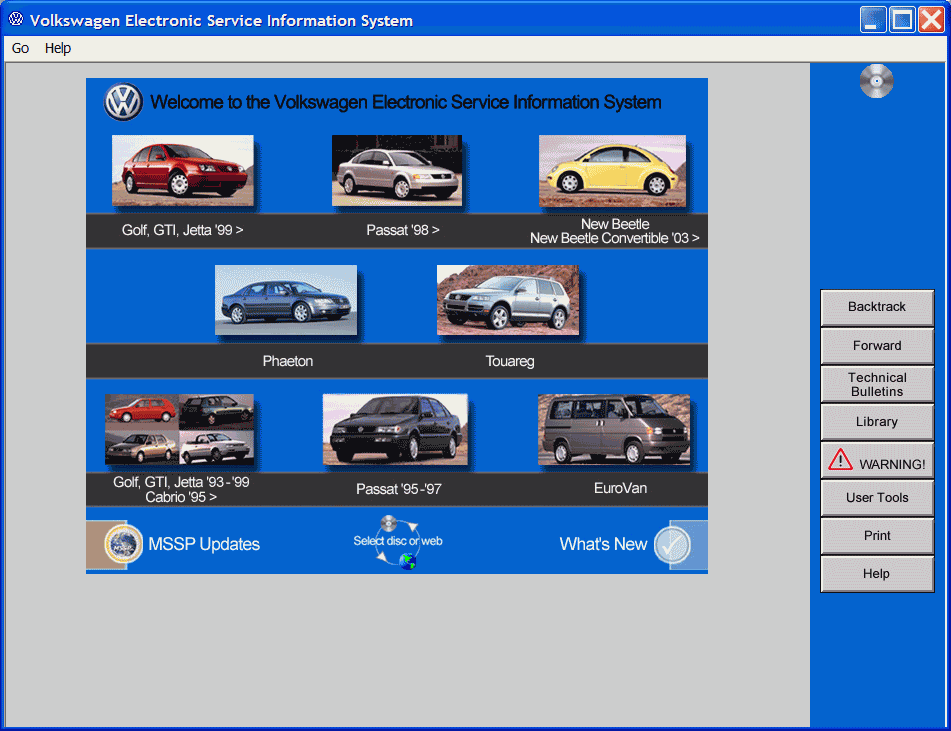
Task: Open the Go menu
Action: click(x=20, y=48)
